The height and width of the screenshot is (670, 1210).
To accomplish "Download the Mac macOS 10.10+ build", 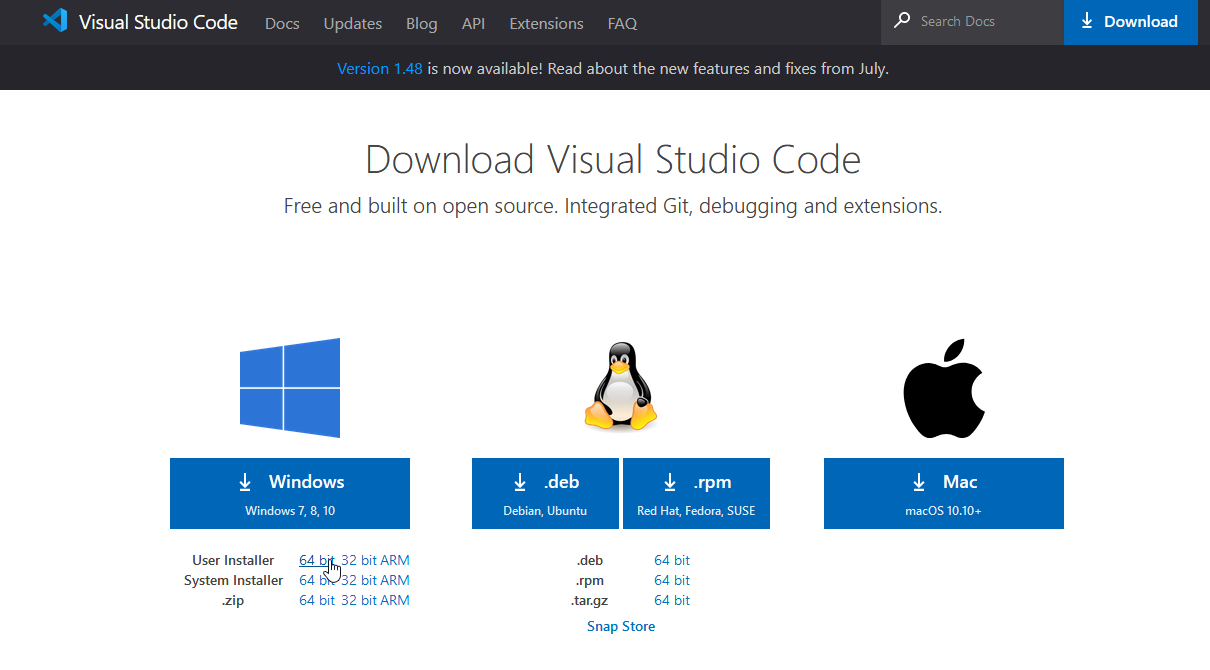I will pyautogui.click(x=943, y=493).
